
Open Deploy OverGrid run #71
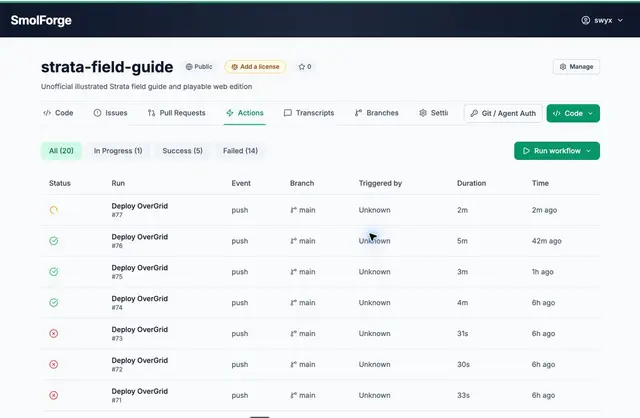pyautogui.click(x=140, y=391)
